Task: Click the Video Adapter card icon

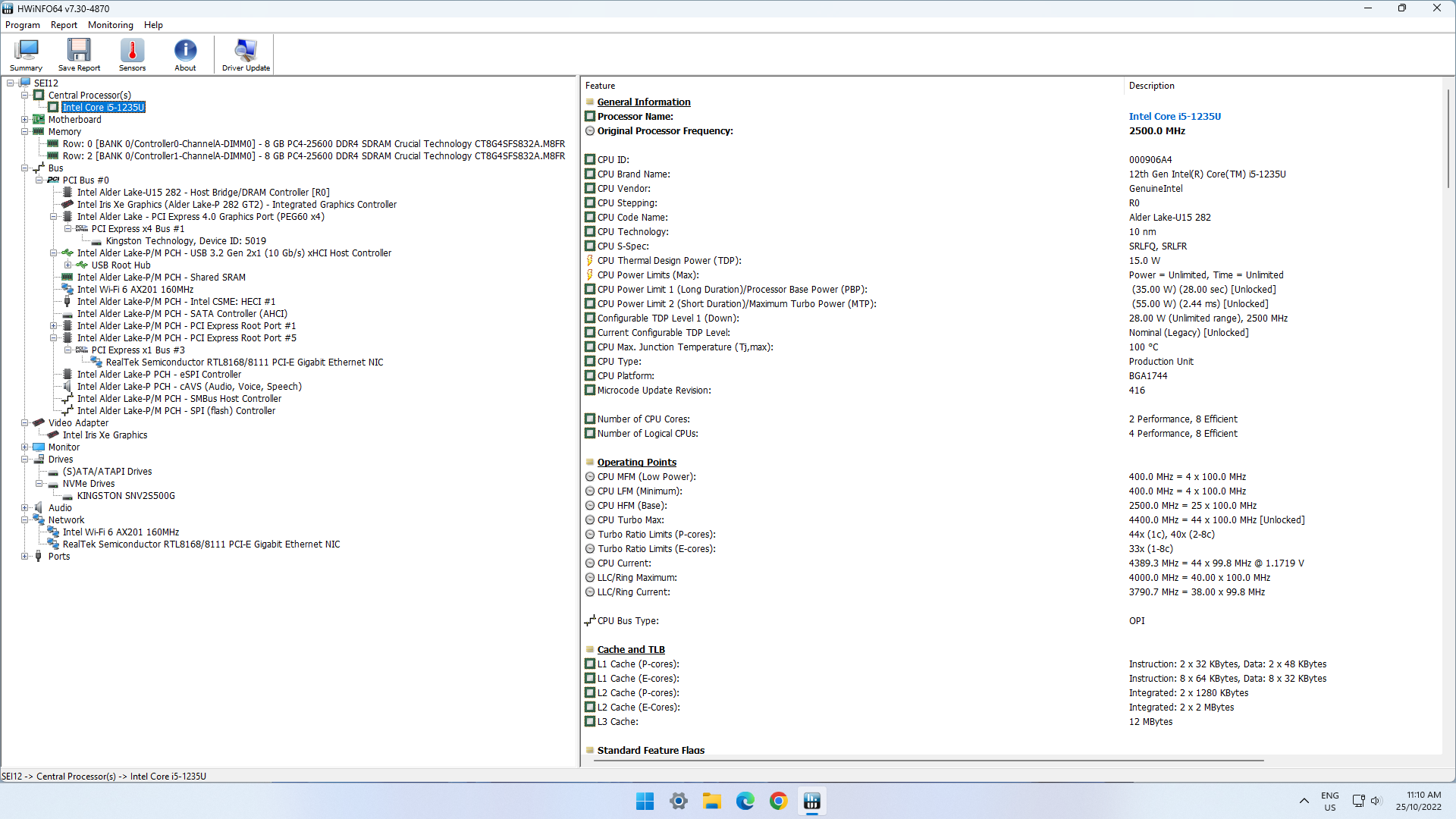Action: (39, 423)
